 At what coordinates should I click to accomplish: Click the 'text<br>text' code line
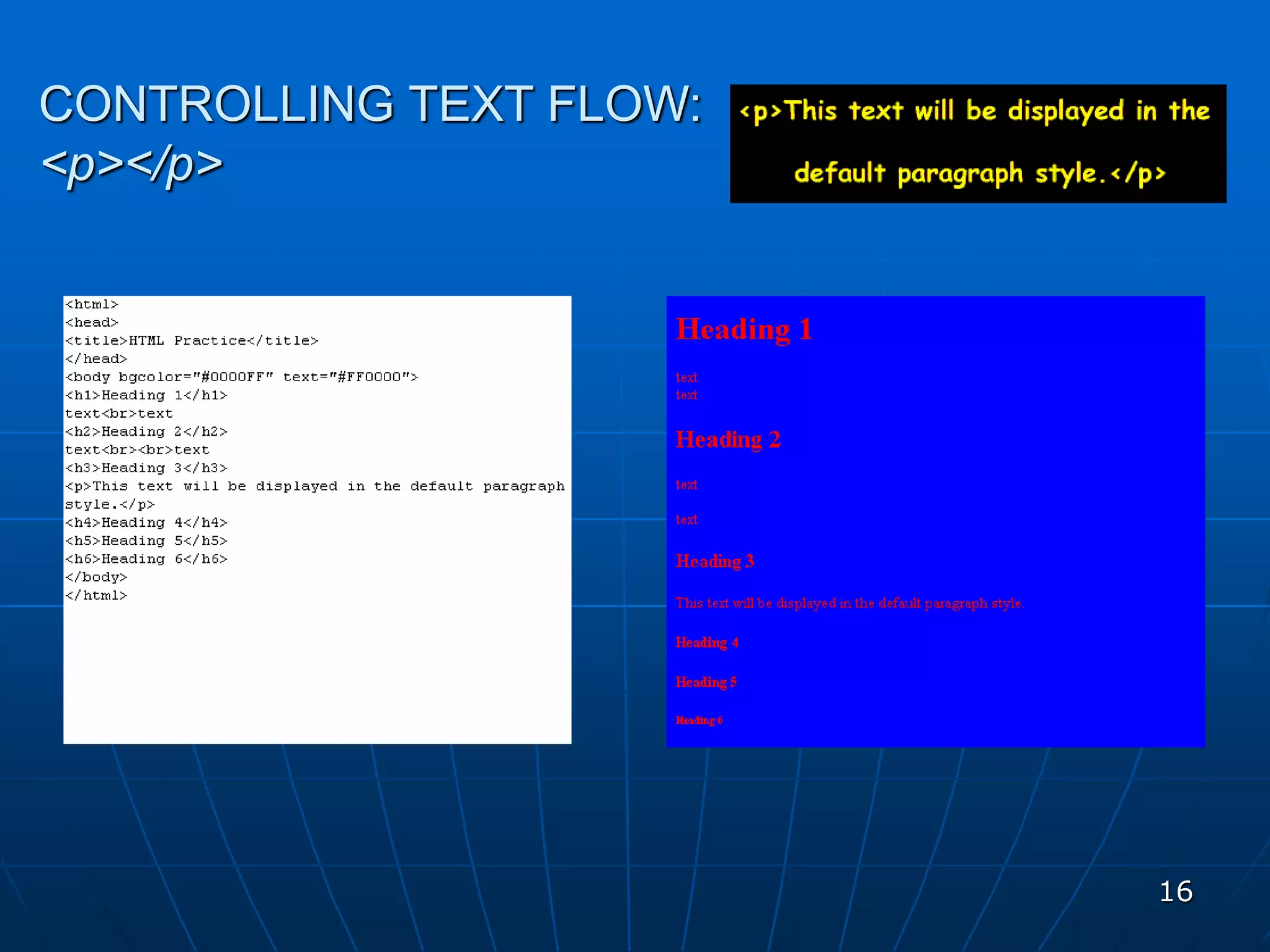pyautogui.click(x=119, y=413)
